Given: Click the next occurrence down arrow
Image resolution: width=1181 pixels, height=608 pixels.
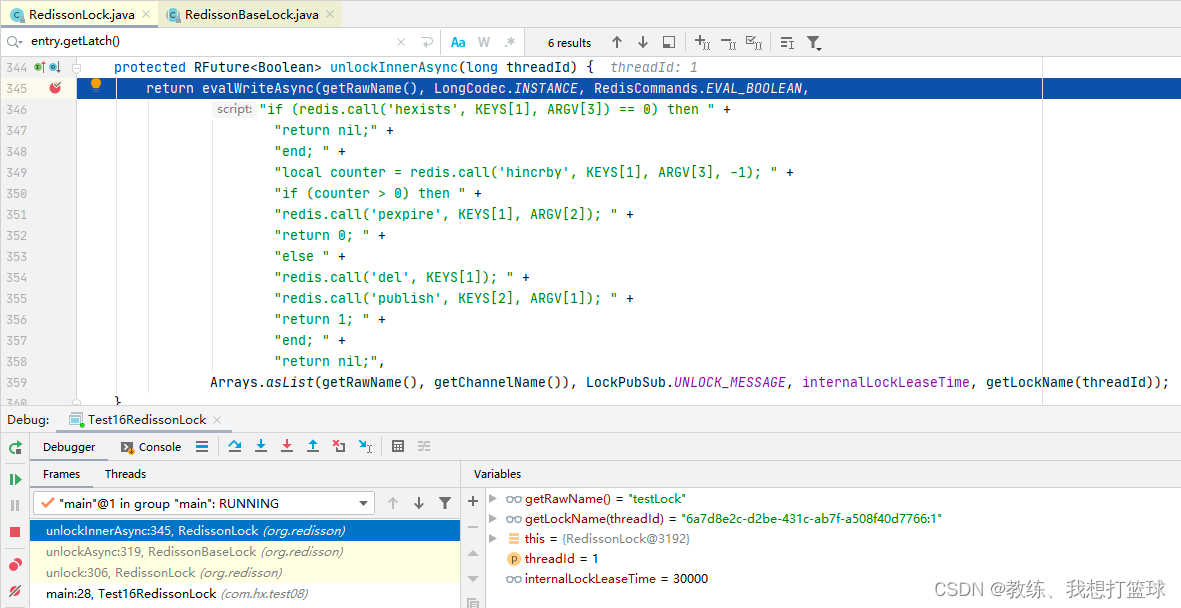Looking at the screenshot, I should coord(642,42).
